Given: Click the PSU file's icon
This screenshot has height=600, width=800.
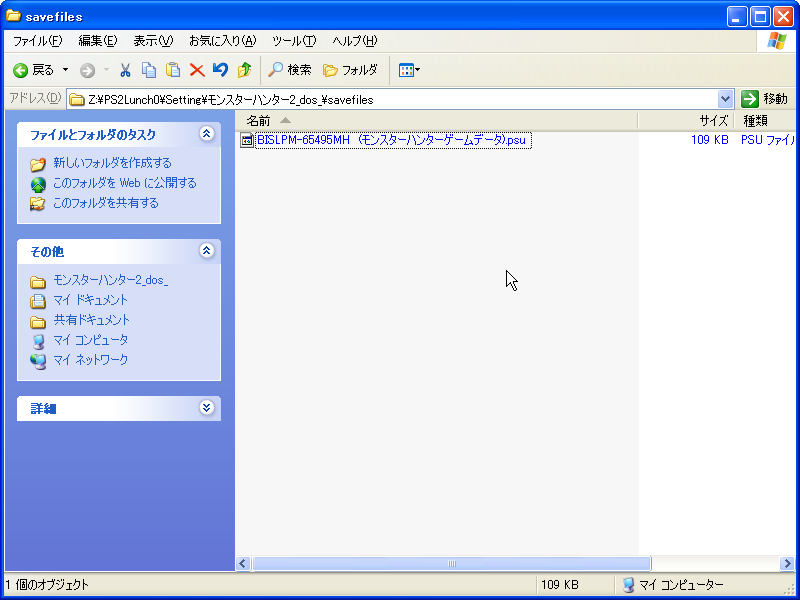Looking at the screenshot, I should (247, 140).
